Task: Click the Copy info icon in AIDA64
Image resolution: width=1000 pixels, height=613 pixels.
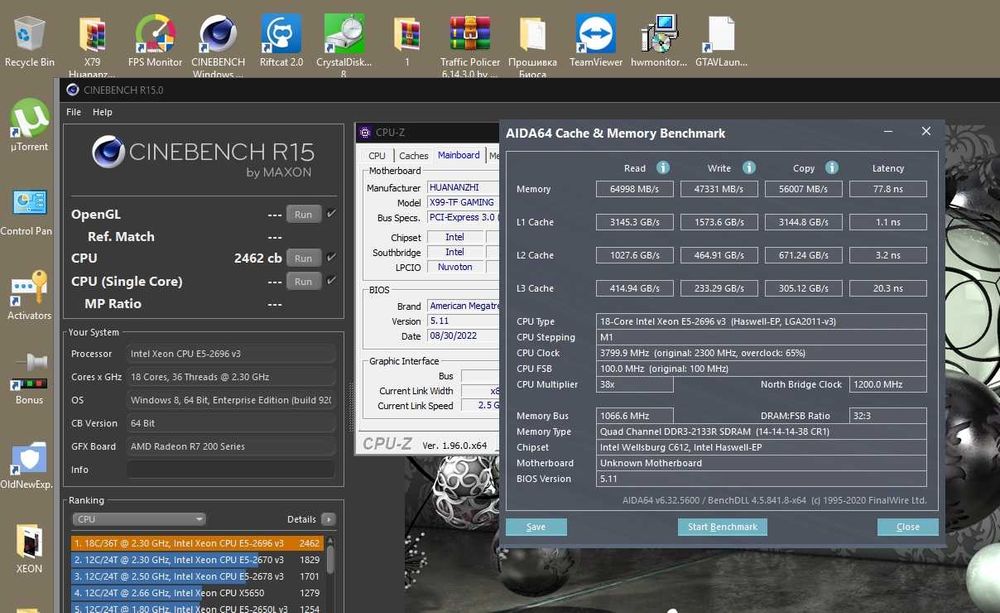Action: tap(832, 168)
